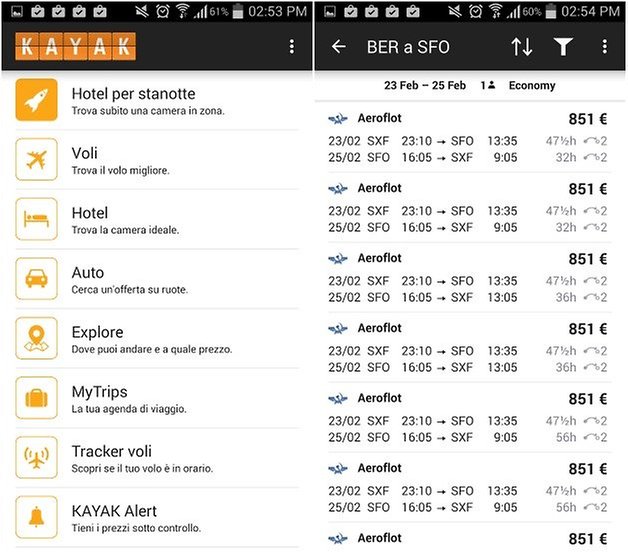Image resolution: width=628 pixels, height=555 pixels.
Task: Tap the MyTrips suitcase icon
Action: pos(36,398)
